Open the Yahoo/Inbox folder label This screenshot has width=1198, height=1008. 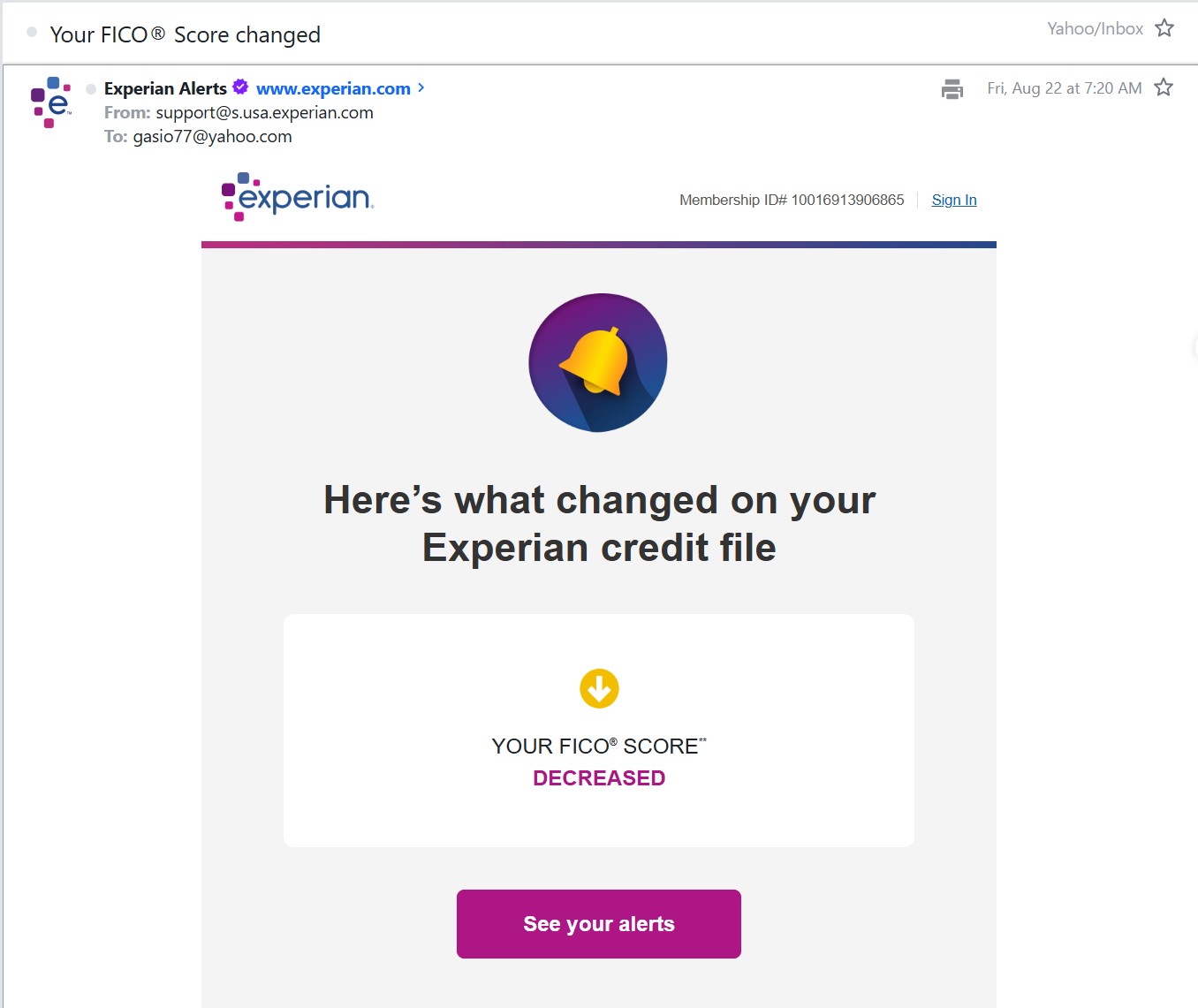tap(1096, 28)
